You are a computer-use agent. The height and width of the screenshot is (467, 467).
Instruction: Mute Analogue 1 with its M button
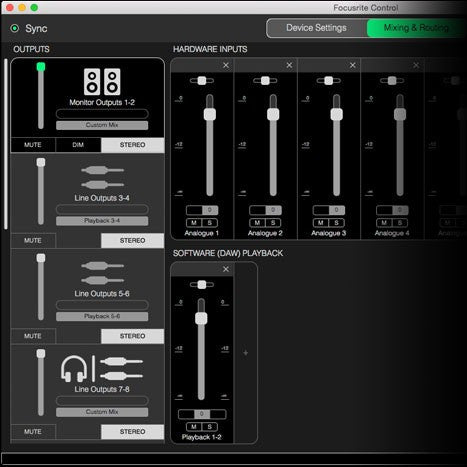[194, 223]
